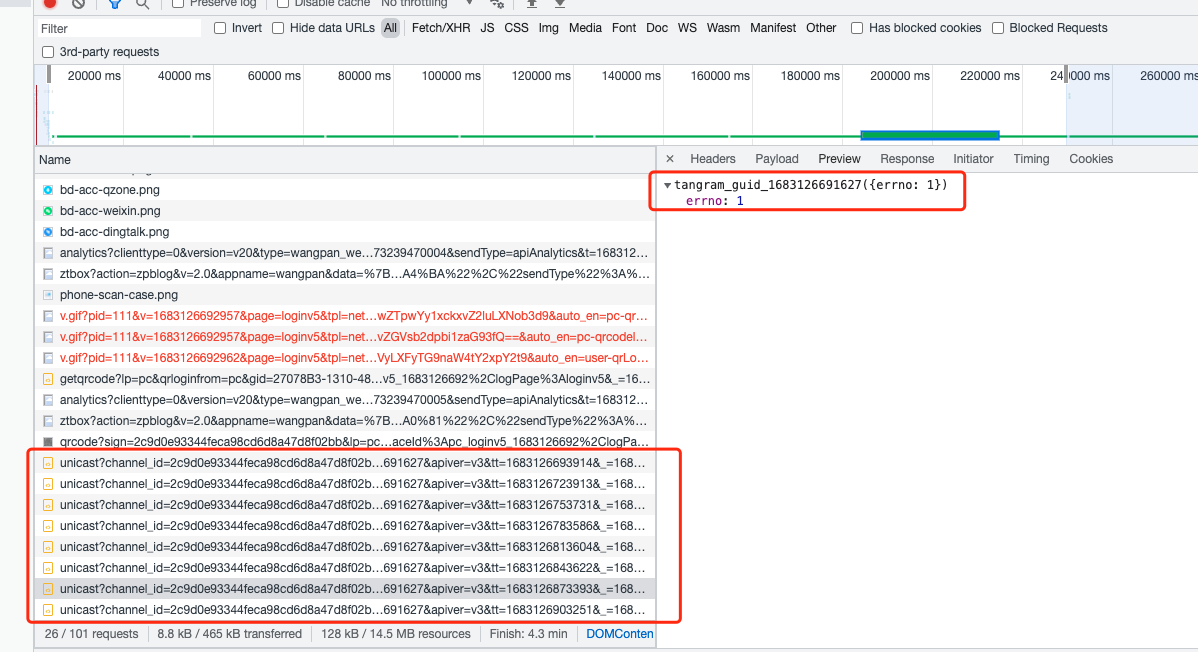Viewport: 1198px width, 652px height.
Task: Click the clear network log icon
Action: click(x=78, y=4)
